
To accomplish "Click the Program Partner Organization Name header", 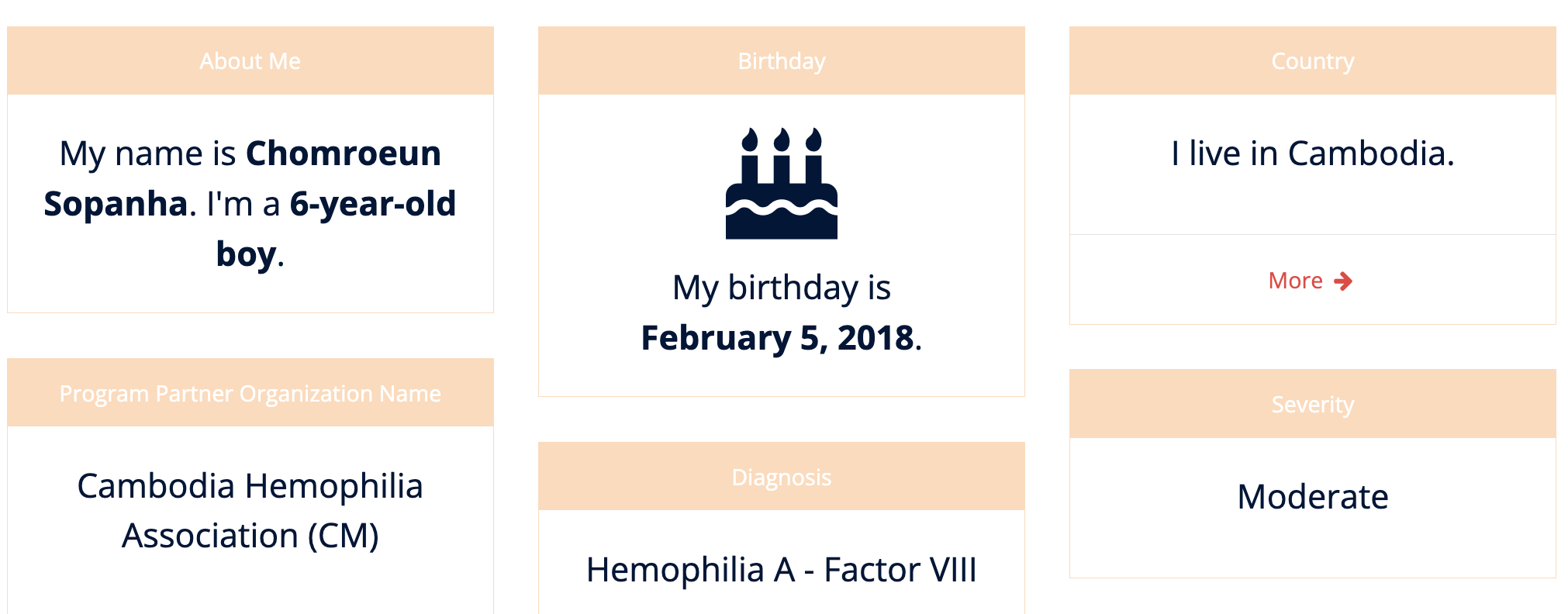I will point(250,394).
